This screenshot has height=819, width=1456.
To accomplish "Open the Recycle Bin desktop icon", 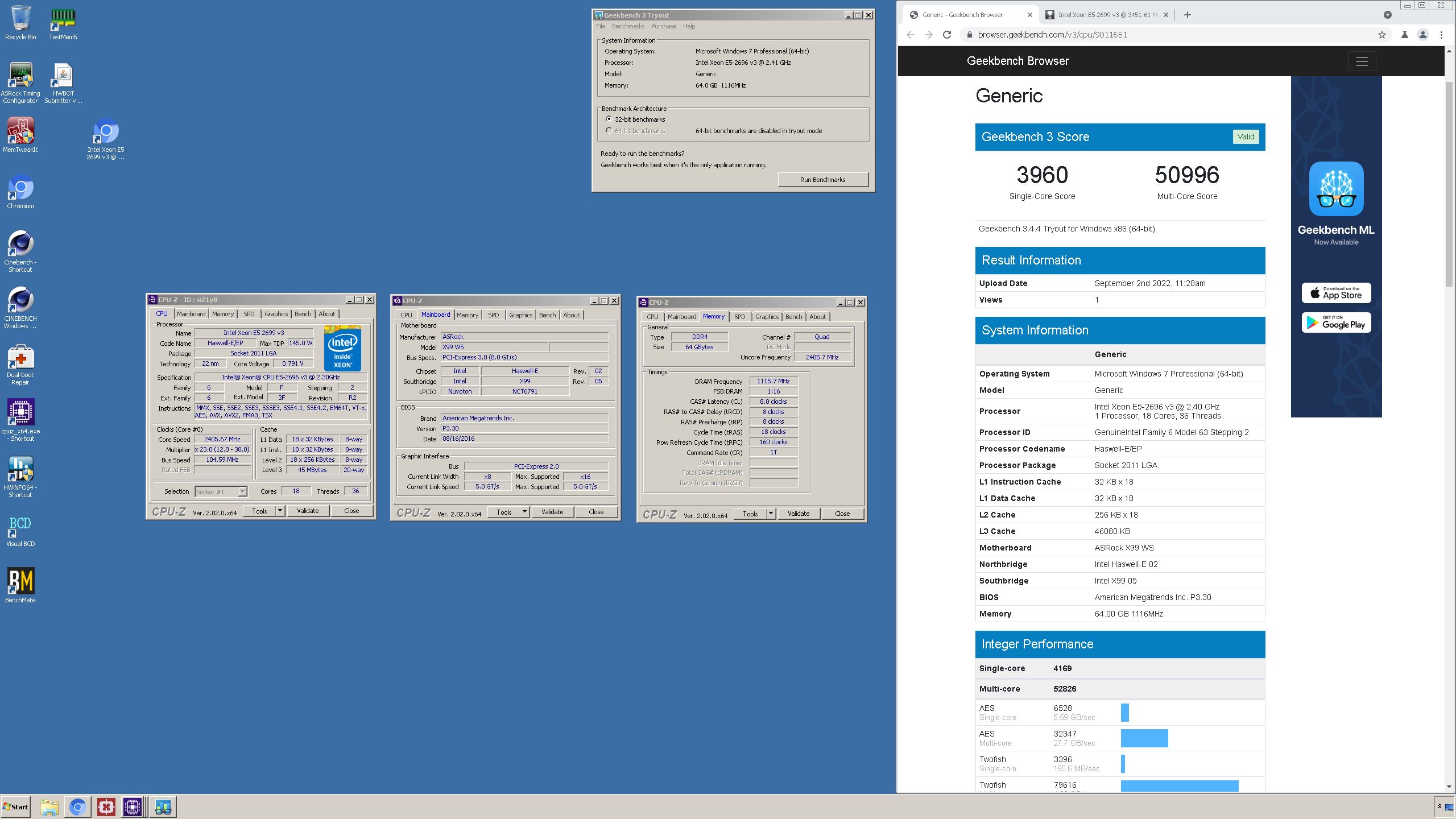I will tap(20, 23).
